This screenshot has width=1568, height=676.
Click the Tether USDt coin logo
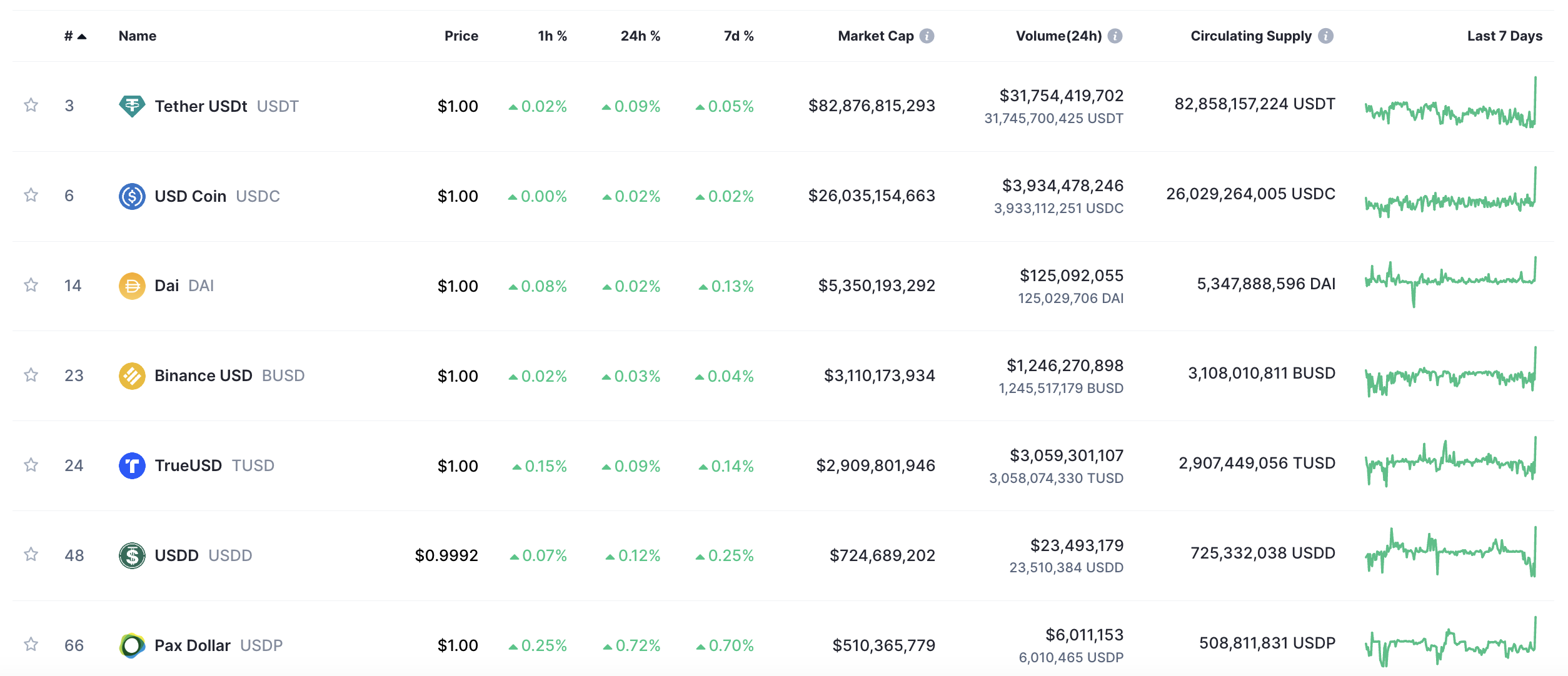132,106
